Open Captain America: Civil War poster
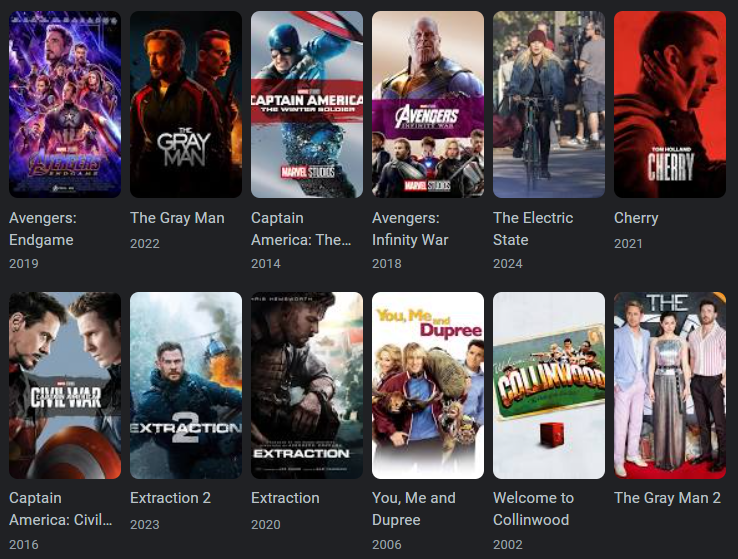This screenshot has width=738, height=559. point(65,385)
